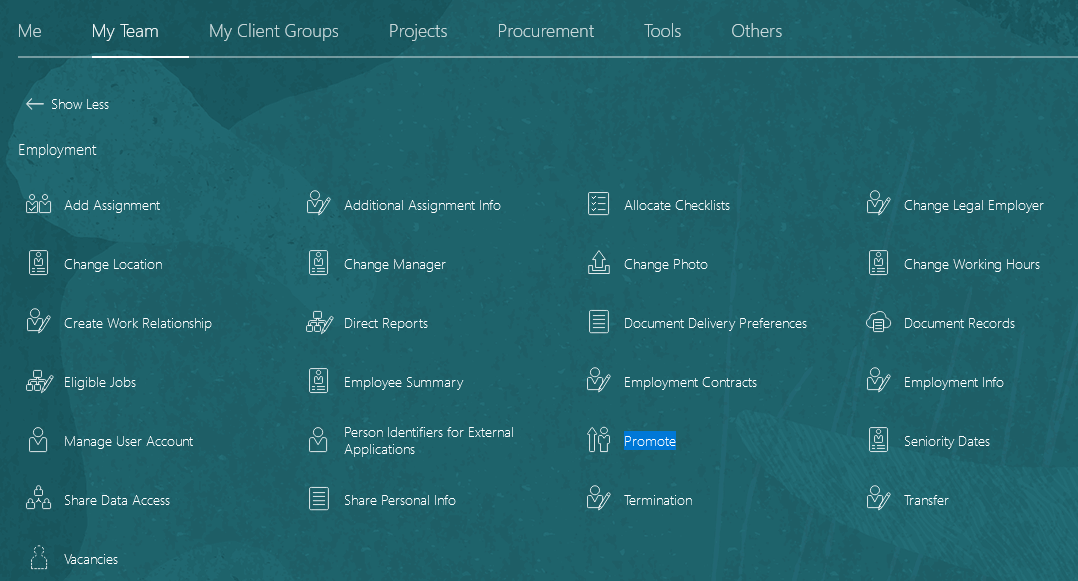This screenshot has width=1078, height=581.
Task: Open the Document Delivery Preferences link
Action: click(715, 323)
